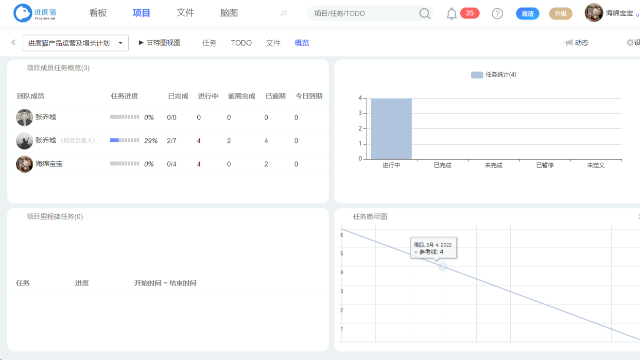Click the progress bar in the 0/4 row
Image resolution: width=640 pixels, height=360 pixels.
click(124, 164)
